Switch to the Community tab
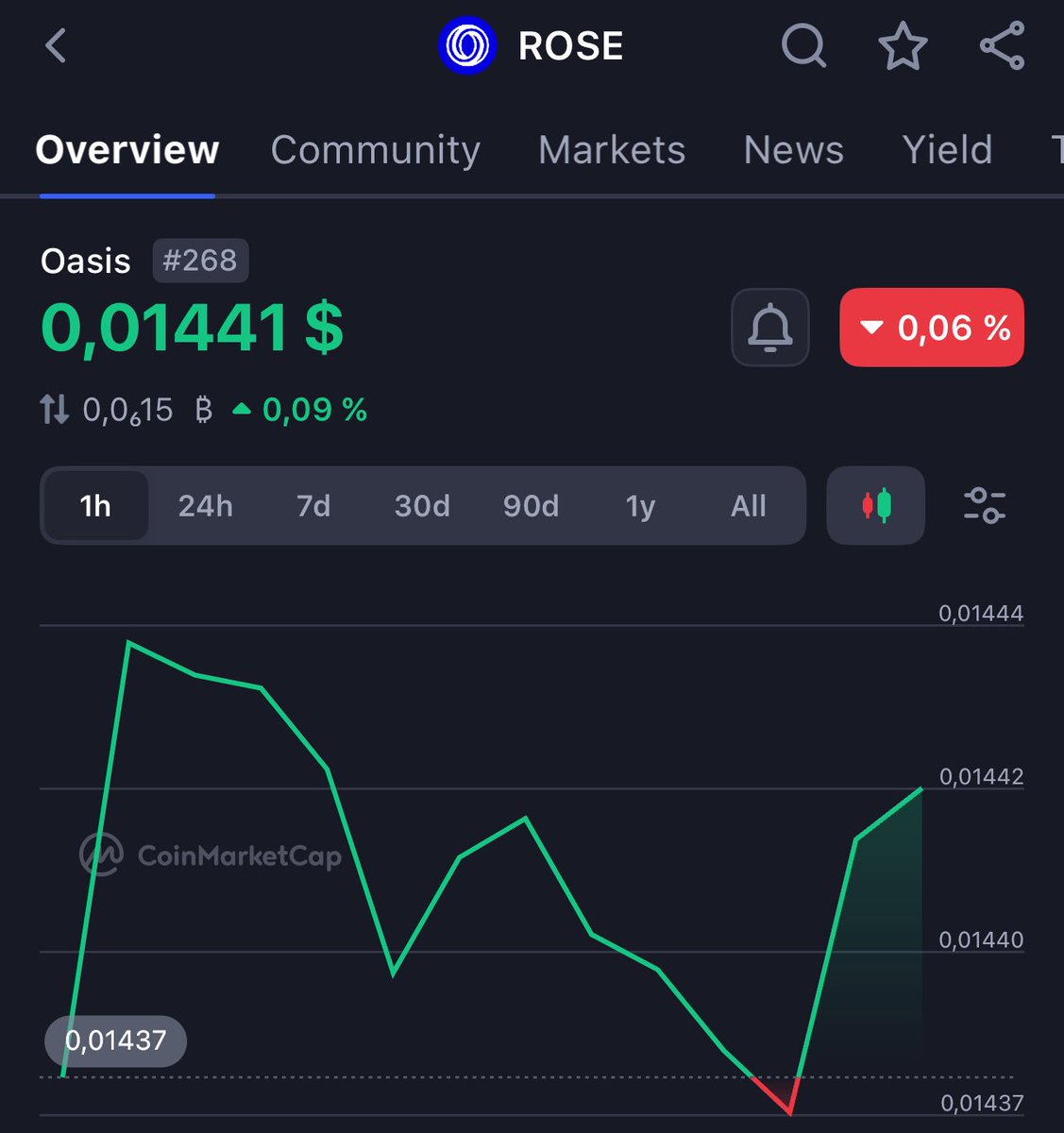This screenshot has height=1133, width=1064. (375, 150)
